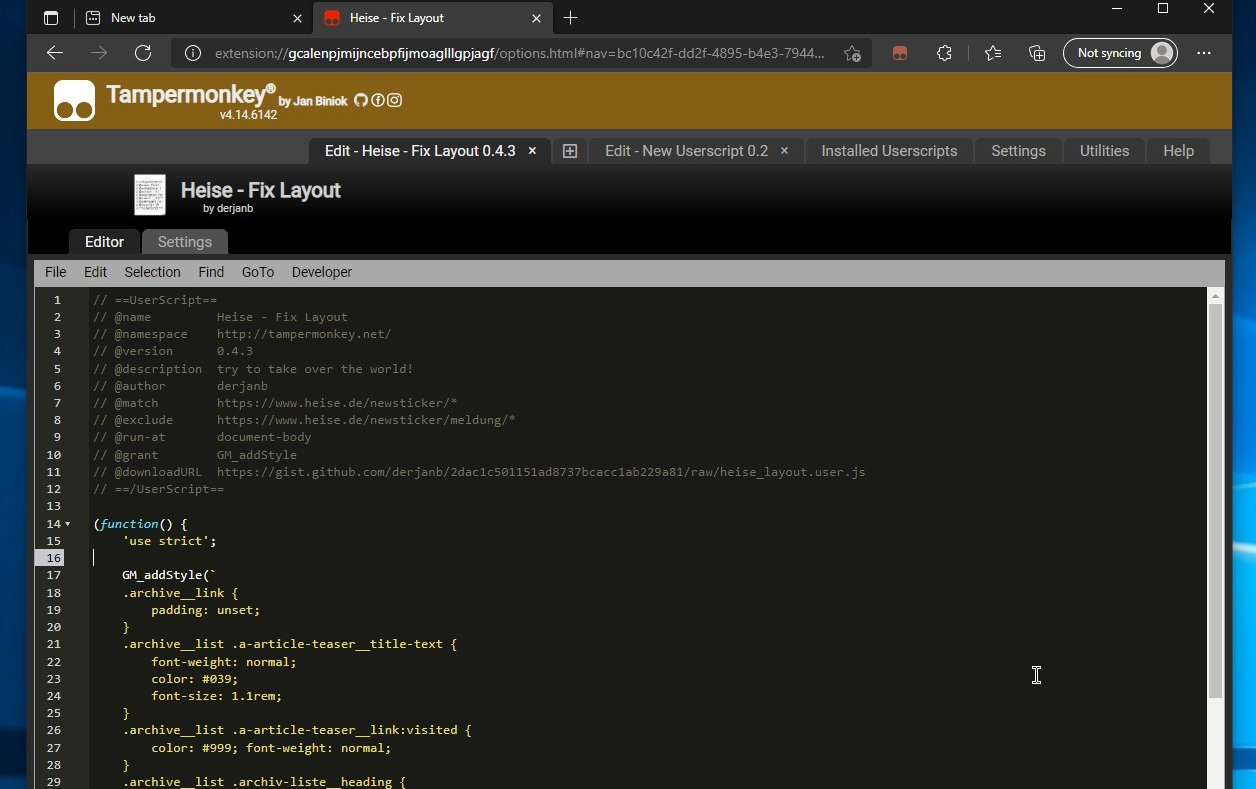
Task: Click the GM_addStyle( code line
Action: tap(169, 575)
